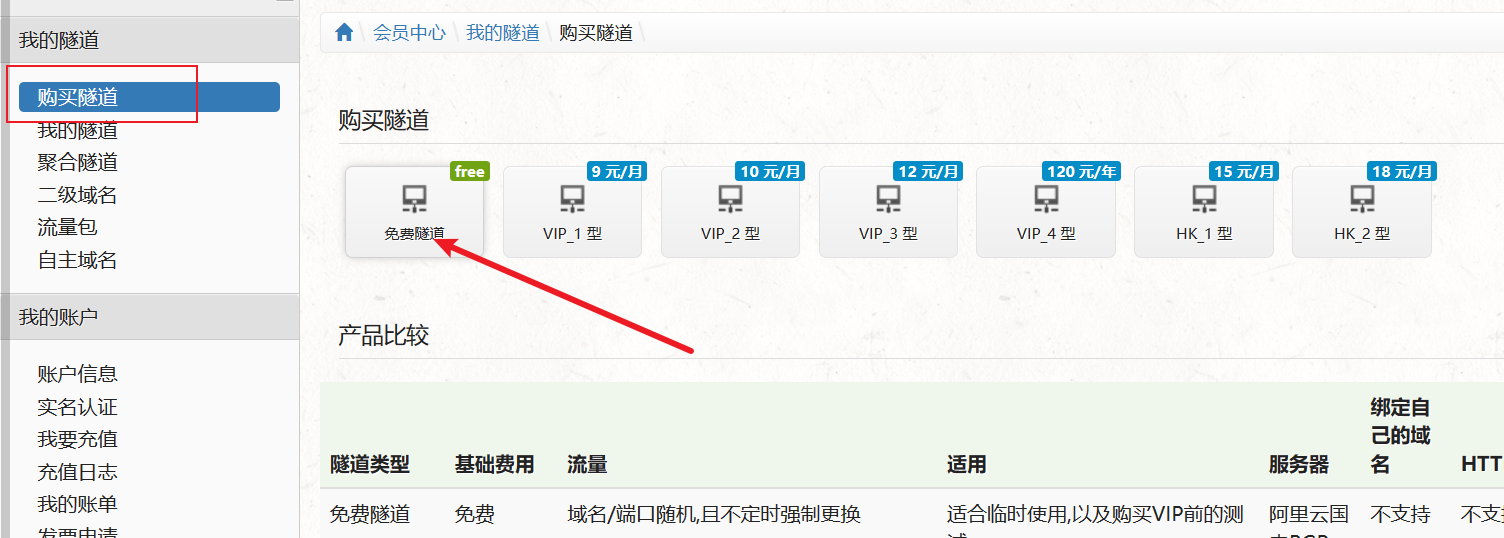This screenshot has width=1504, height=538.
Task: Navigate to 聚合隧道 in sidebar
Action: pos(78,162)
